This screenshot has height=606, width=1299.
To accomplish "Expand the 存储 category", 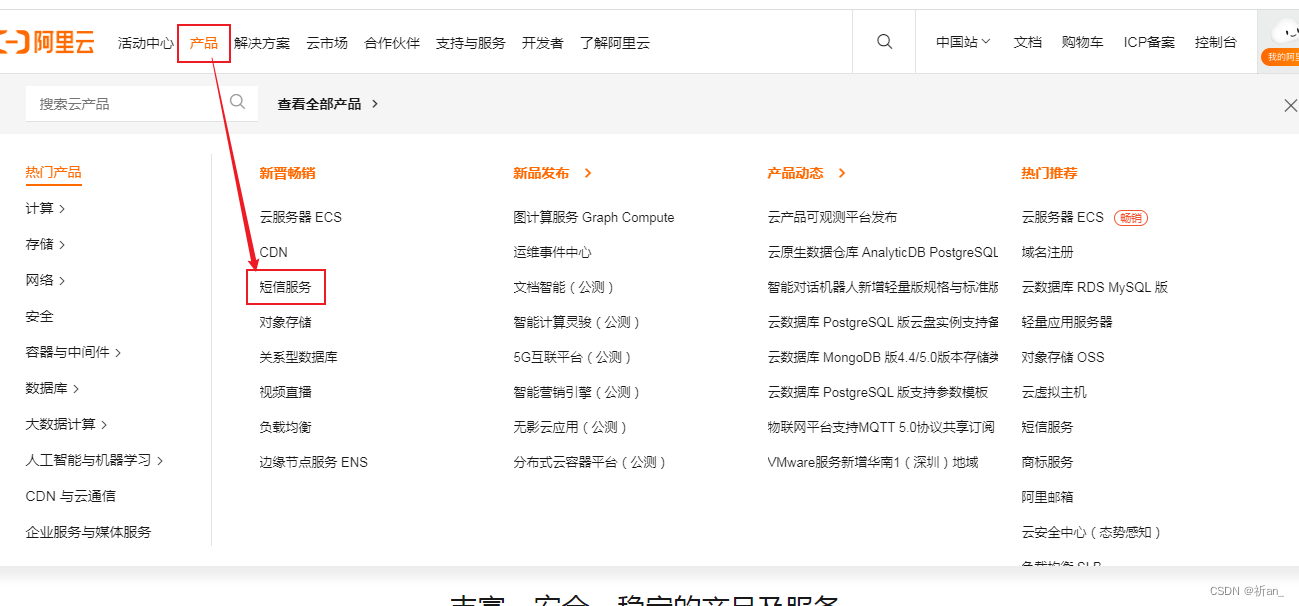I will (x=45, y=244).
